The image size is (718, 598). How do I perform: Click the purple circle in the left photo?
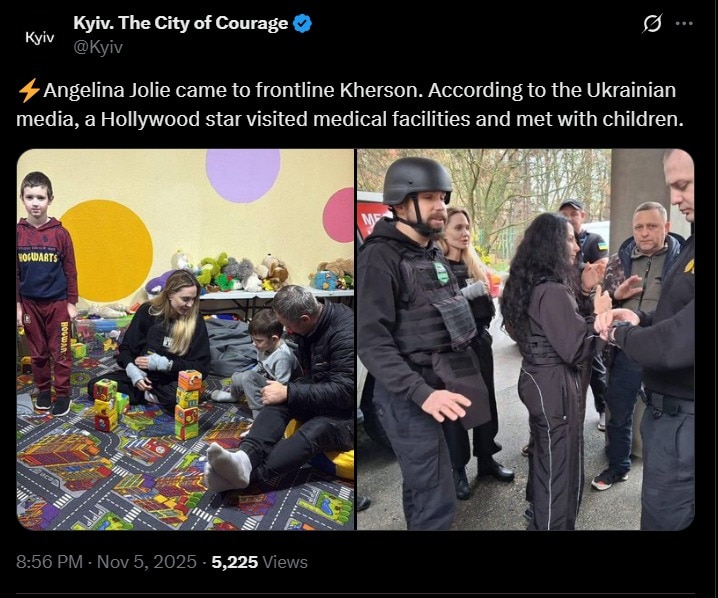click(243, 175)
